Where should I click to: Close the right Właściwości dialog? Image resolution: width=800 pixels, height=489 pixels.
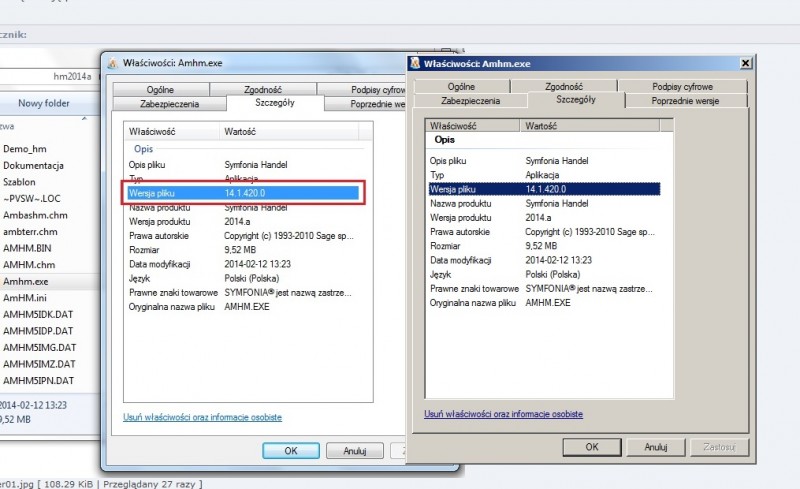coord(745,63)
